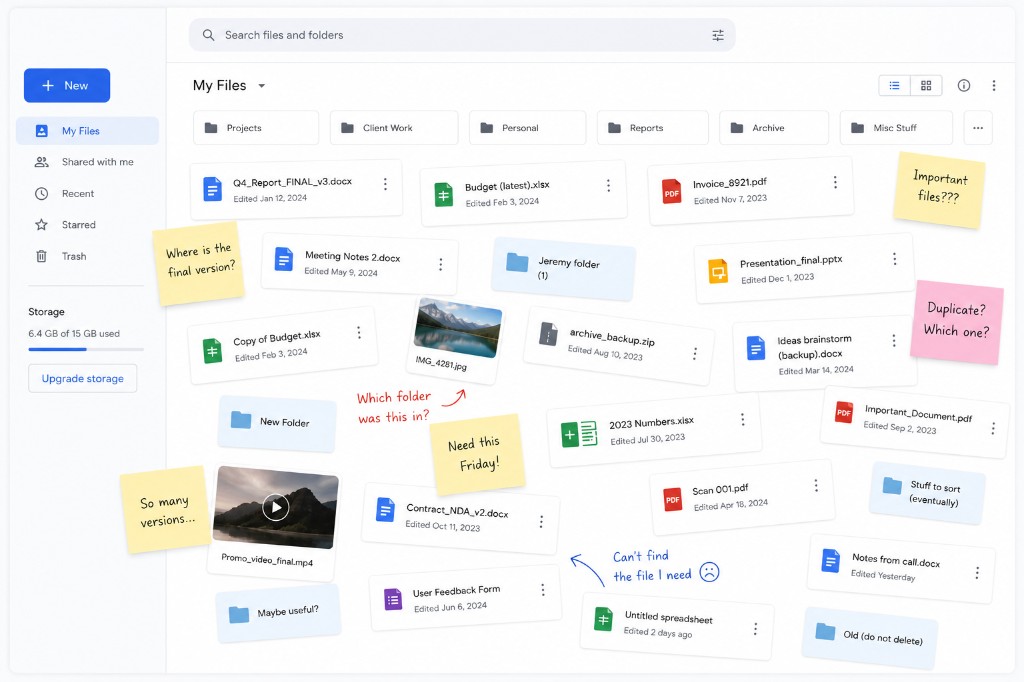Select the IMG_4281.jpg image thumbnail
Image resolution: width=1024 pixels, height=682 pixels.
pos(458,328)
